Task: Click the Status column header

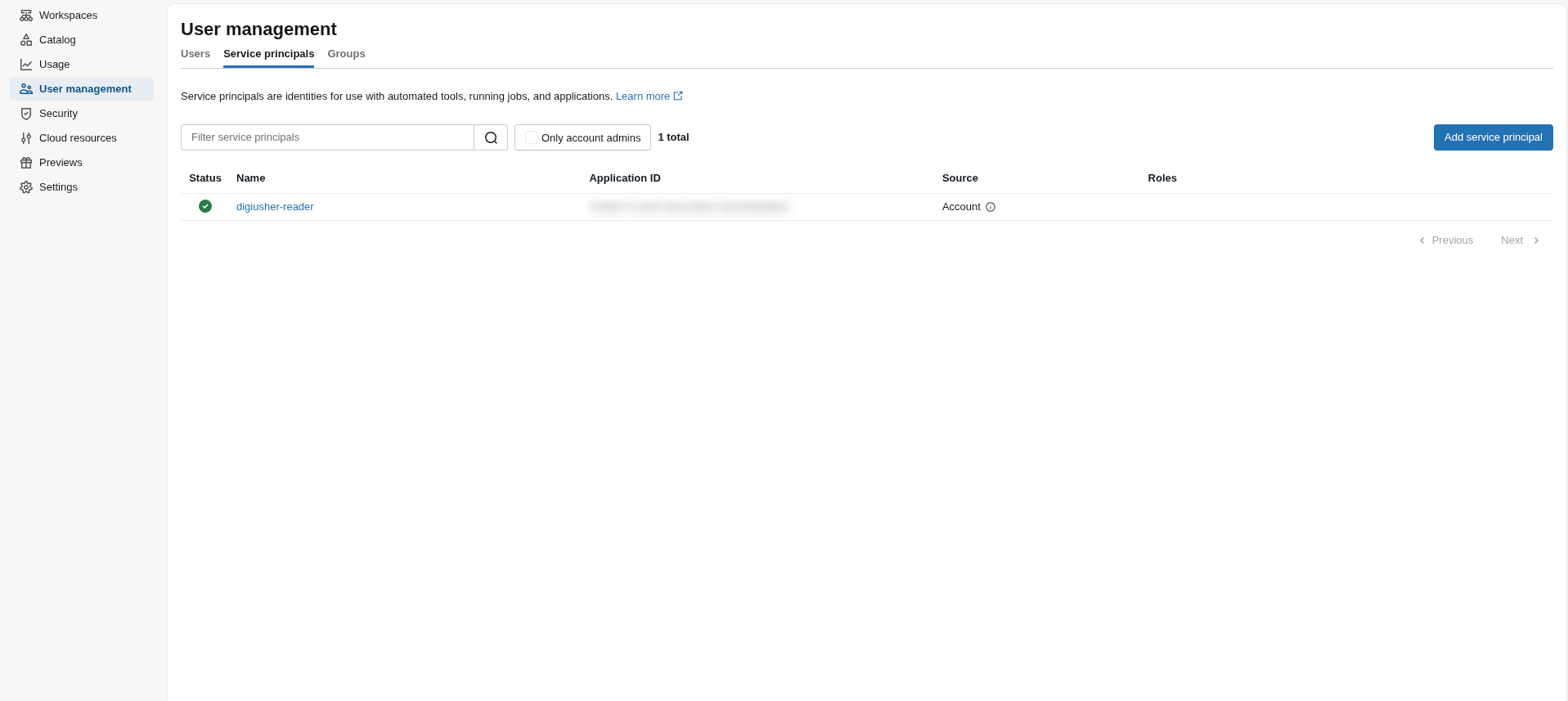Action: (205, 178)
